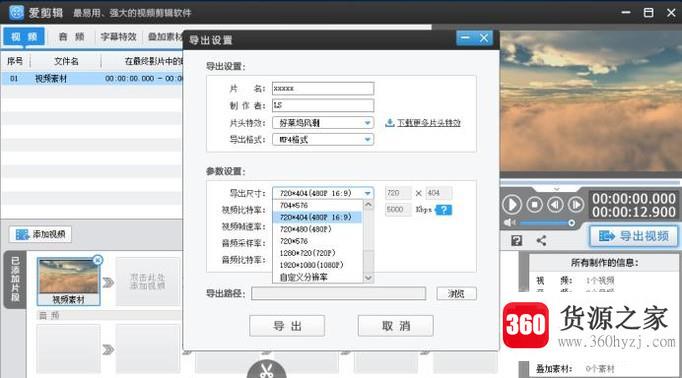Click the share icon below the player
Screen dimensions: 682x378
point(542,241)
